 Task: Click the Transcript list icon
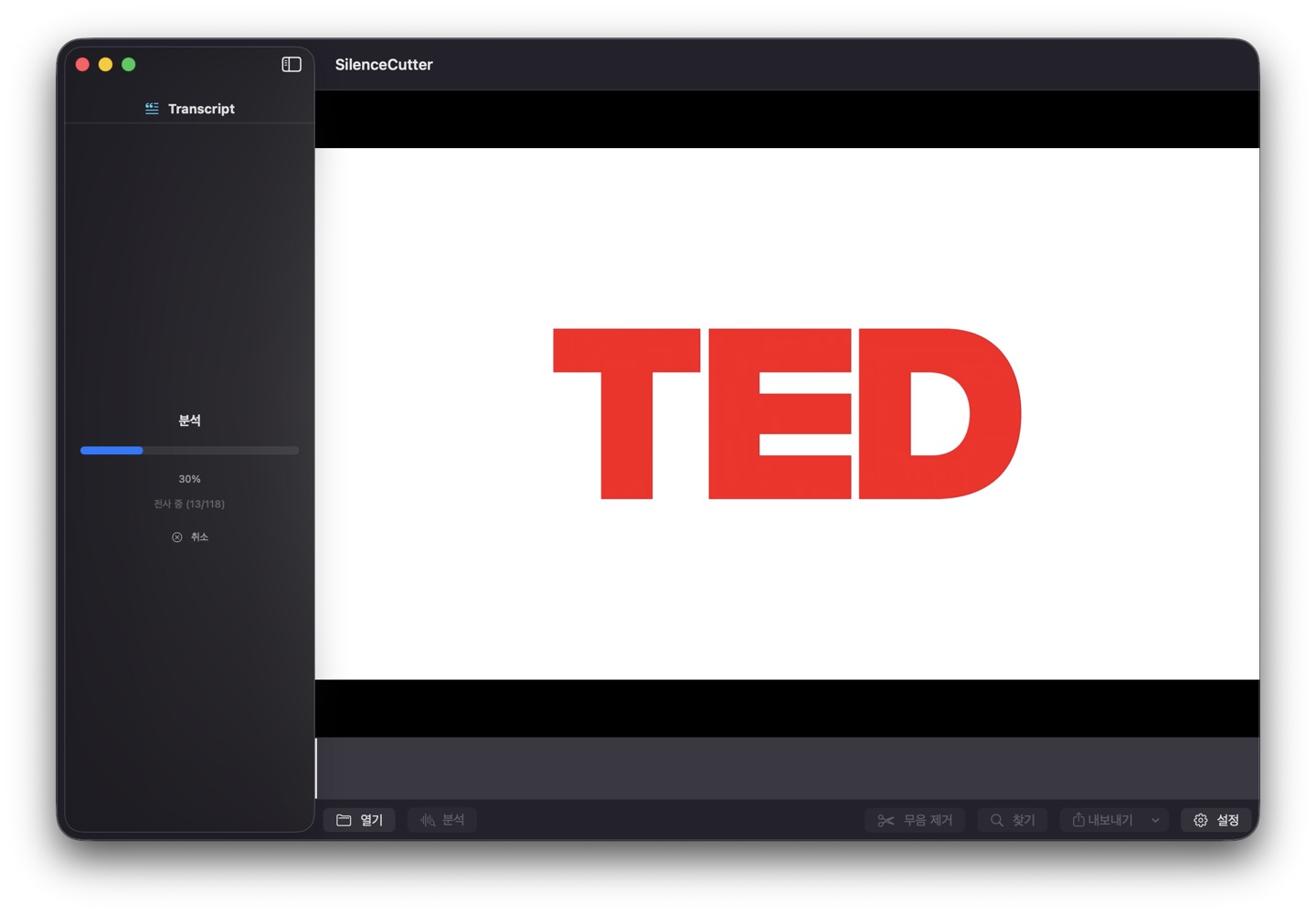(x=152, y=109)
